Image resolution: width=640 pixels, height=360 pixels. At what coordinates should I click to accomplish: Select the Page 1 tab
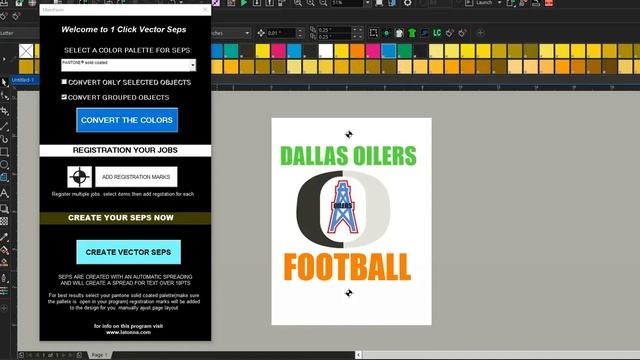[x=99, y=355]
